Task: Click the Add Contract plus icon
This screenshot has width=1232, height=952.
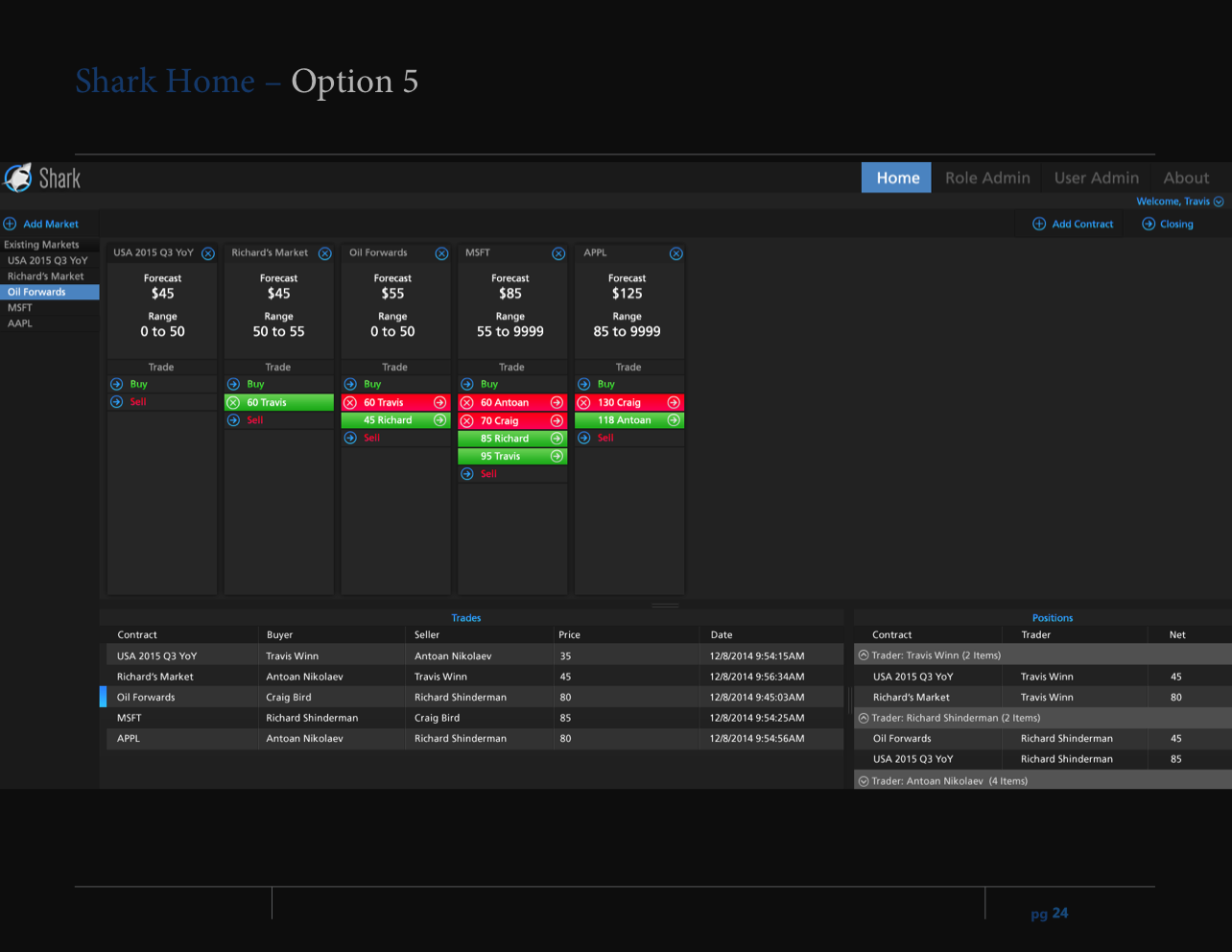Action: pos(1039,224)
